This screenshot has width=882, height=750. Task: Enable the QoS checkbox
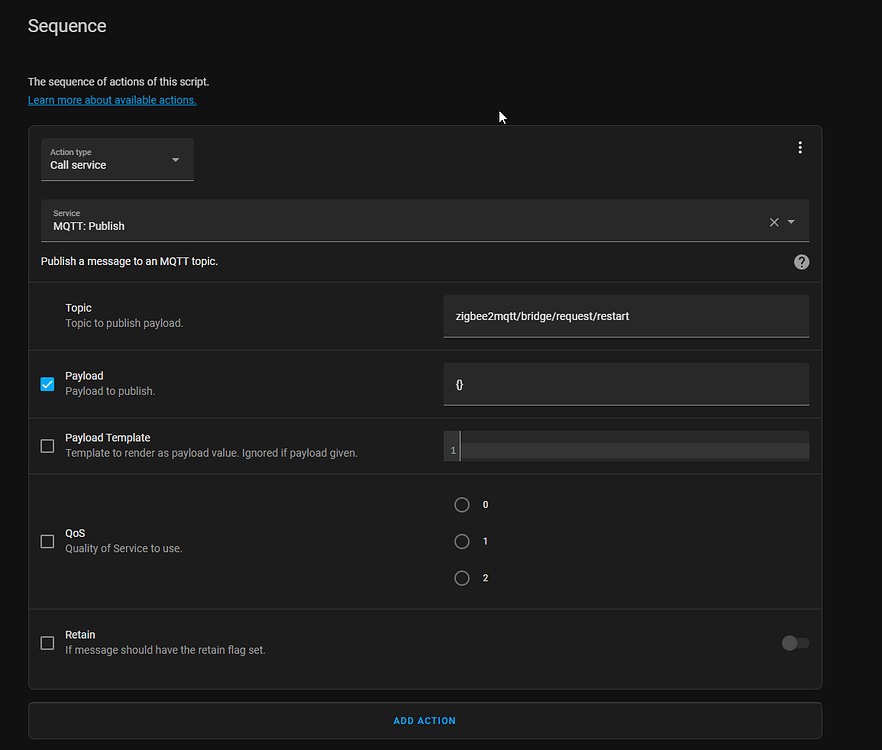47,541
